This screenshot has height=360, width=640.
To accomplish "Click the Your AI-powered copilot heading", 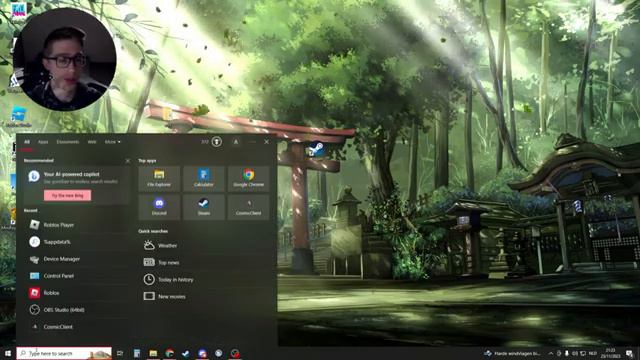I will (x=71, y=174).
